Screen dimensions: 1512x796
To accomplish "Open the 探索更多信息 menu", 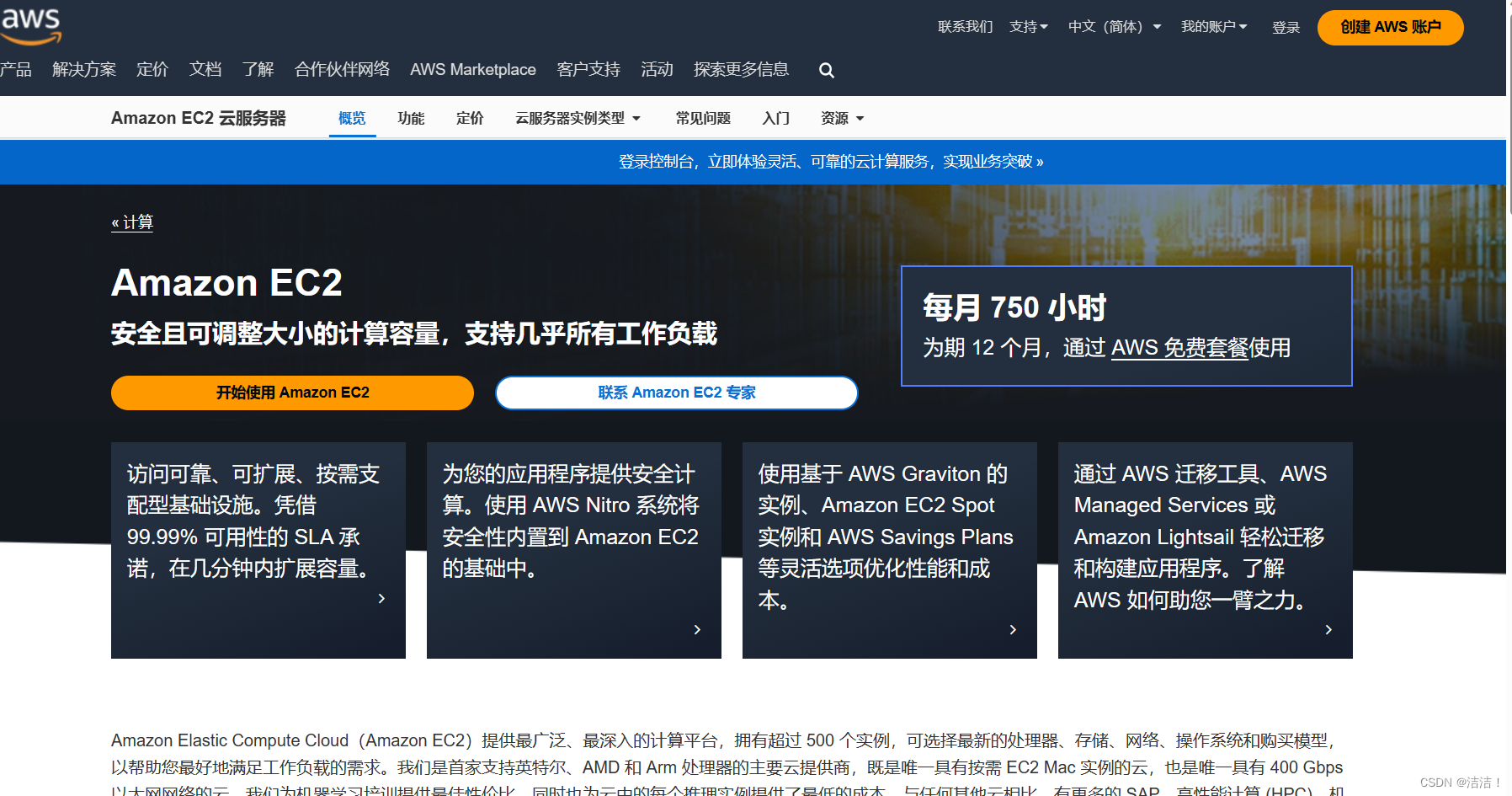I will coord(741,70).
